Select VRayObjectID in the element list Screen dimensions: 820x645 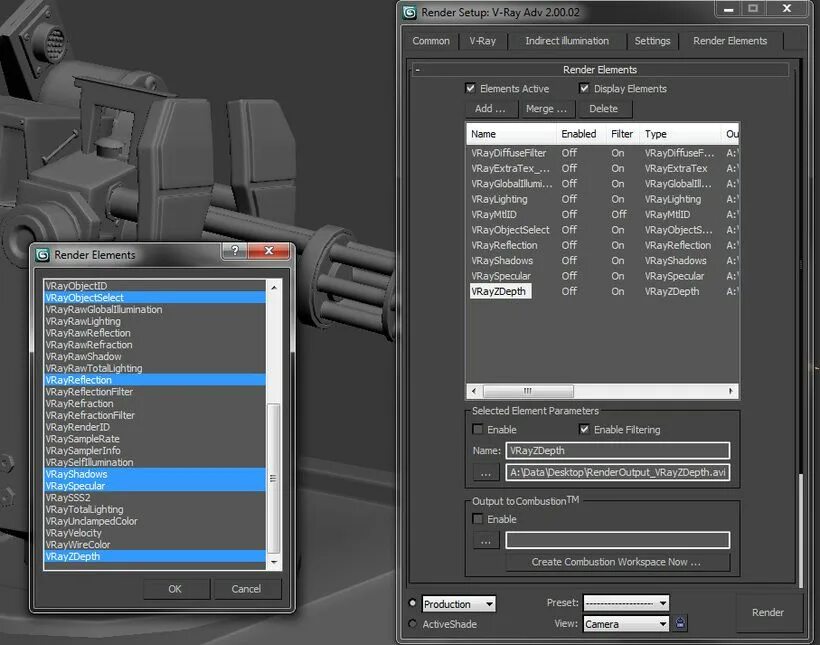point(155,286)
